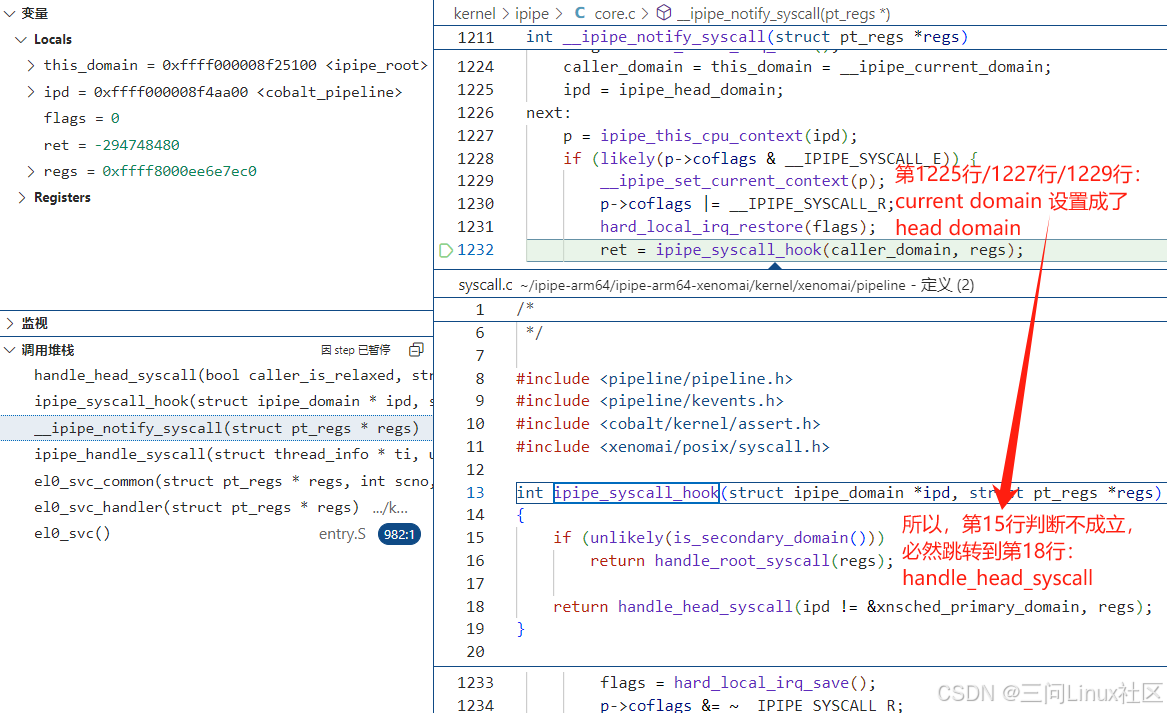Click the 982:1 line badge
This screenshot has height=713, width=1167.
(x=399, y=534)
